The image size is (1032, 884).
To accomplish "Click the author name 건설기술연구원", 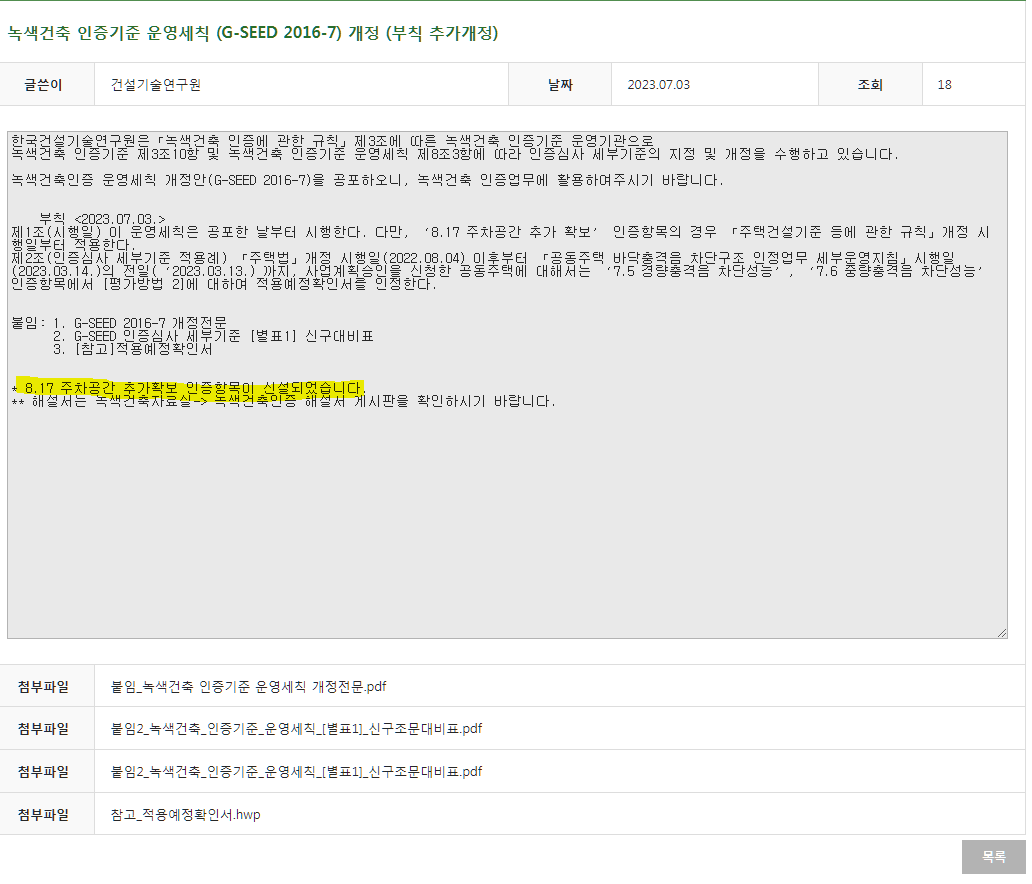I will [x=155, y=85].
